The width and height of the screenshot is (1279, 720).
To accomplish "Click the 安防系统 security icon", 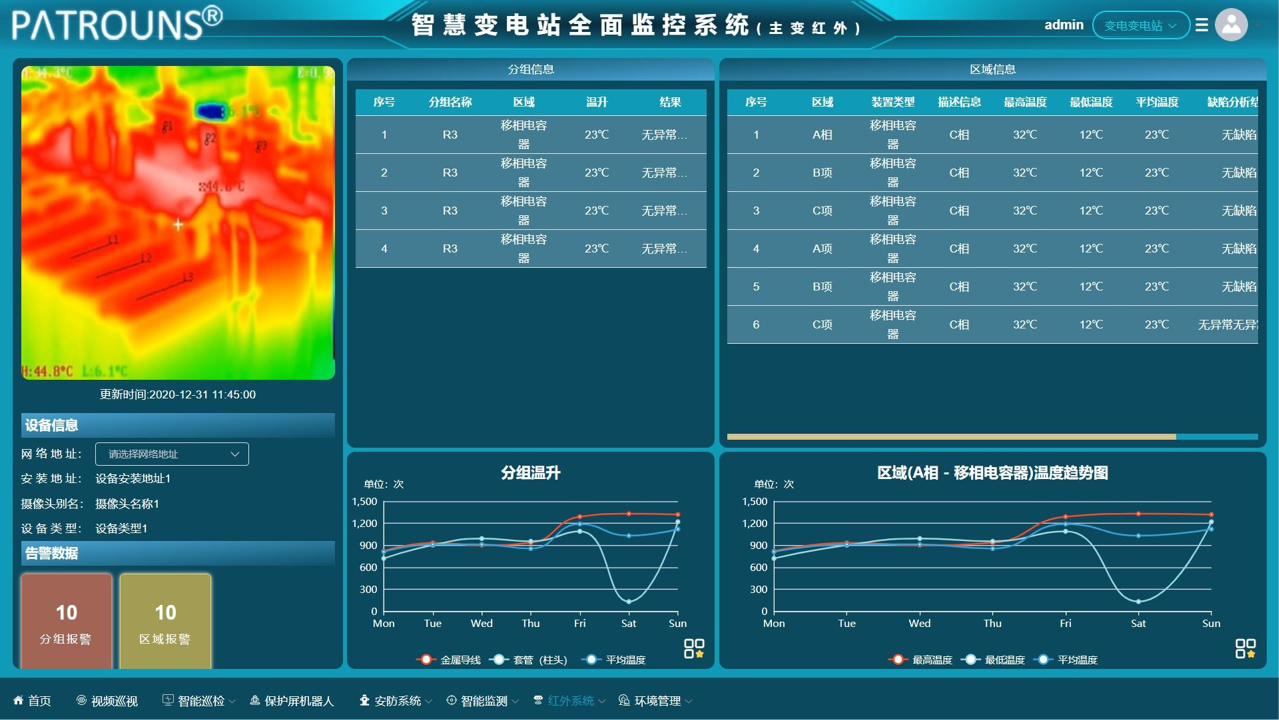I will [364, 701].
